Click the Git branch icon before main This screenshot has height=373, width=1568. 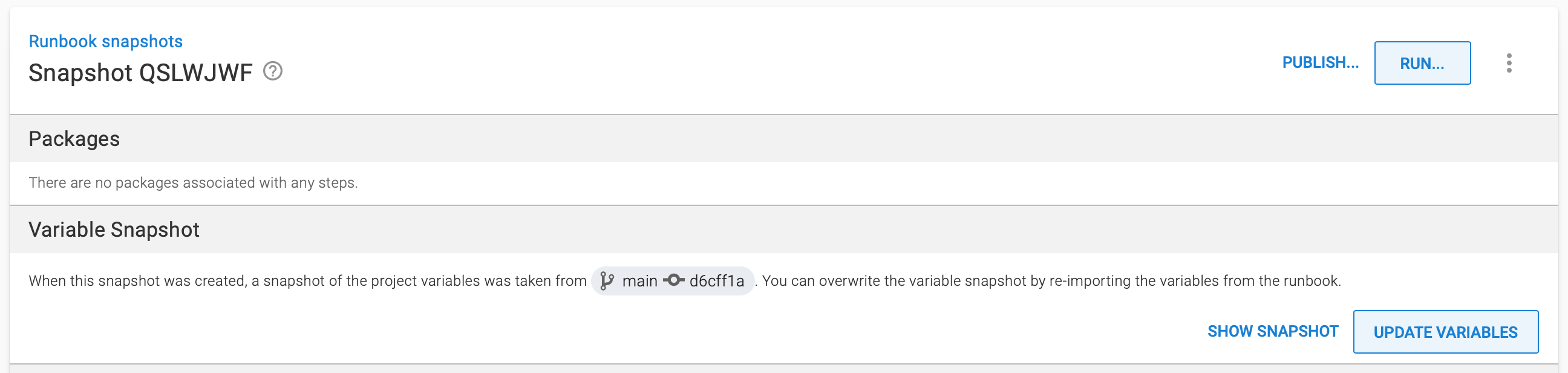coord(606,280)
